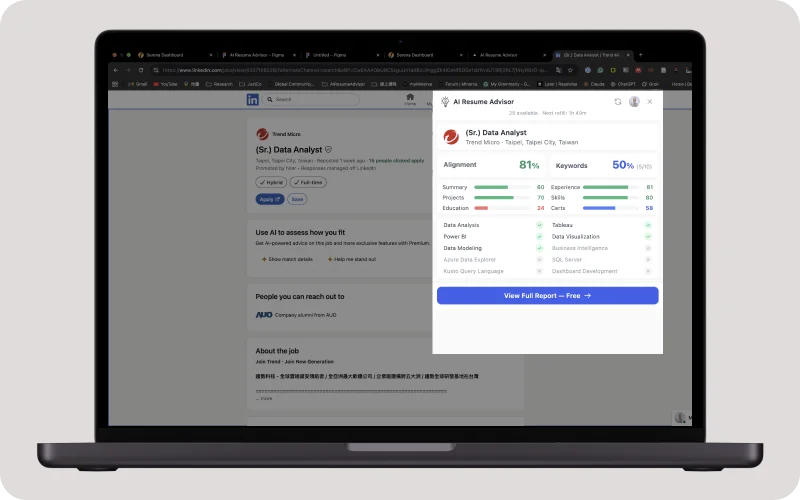Click the browser back arrow

(116, 70)
